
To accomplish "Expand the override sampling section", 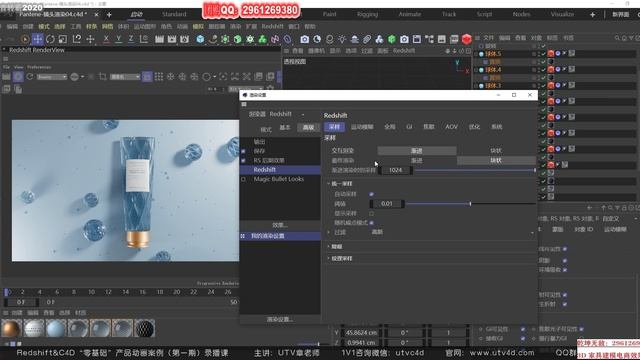I will pyautogui.click(x=329, y=258).
